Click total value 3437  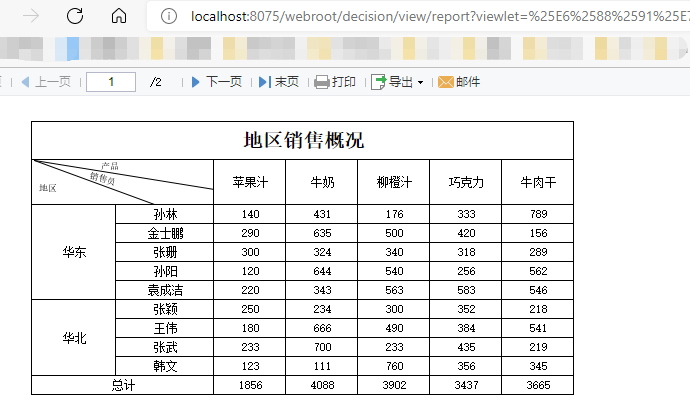pyautogui.click(x=466, y=385)
